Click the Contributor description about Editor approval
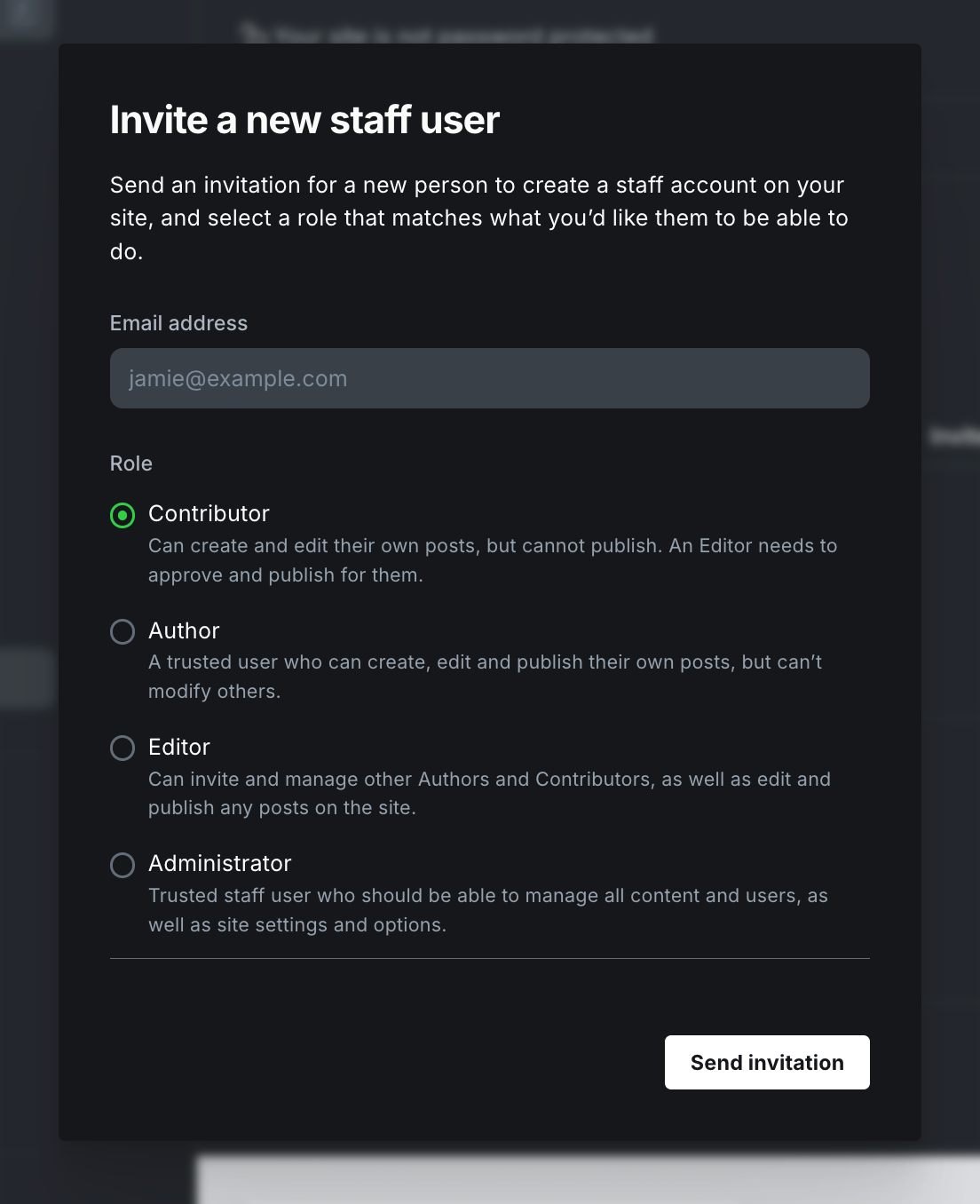The height and width of the screenshot is (1204, 980). click(492, 560)
